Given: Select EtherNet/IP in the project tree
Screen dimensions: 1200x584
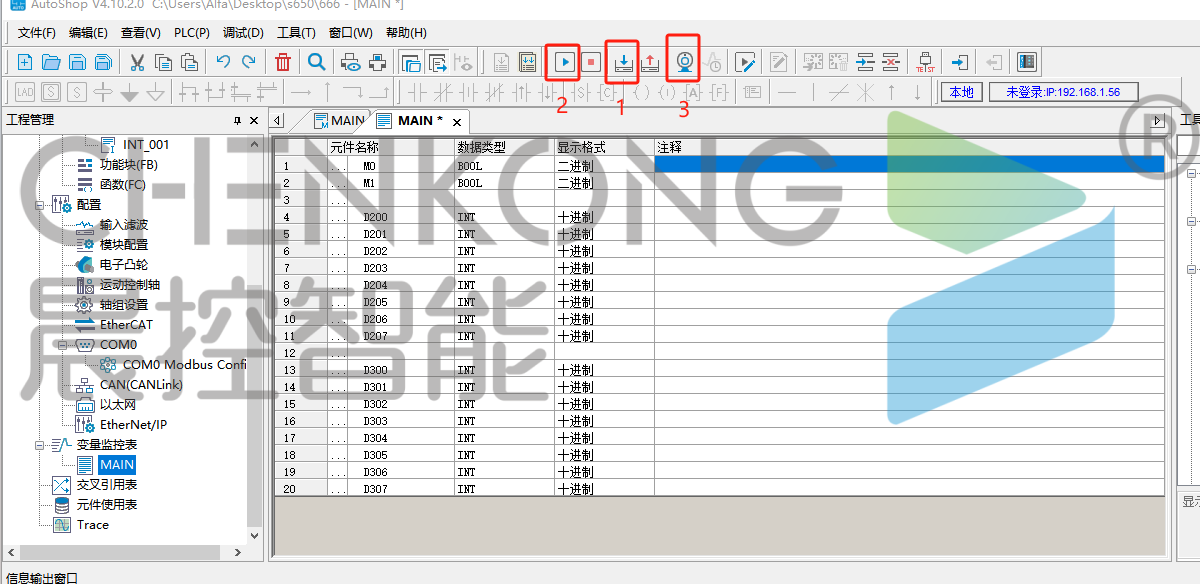Looking at the screenshot, I should coord(134,424).
